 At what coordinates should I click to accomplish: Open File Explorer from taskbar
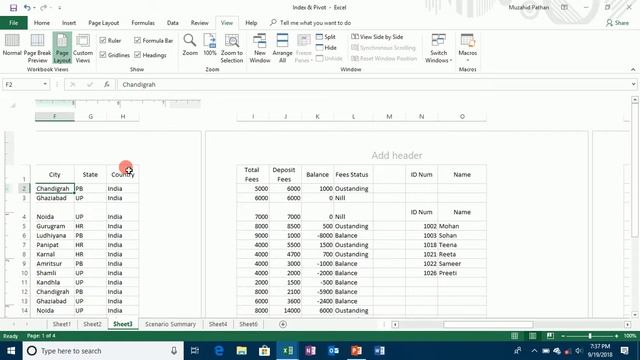[x=242, y=351]
